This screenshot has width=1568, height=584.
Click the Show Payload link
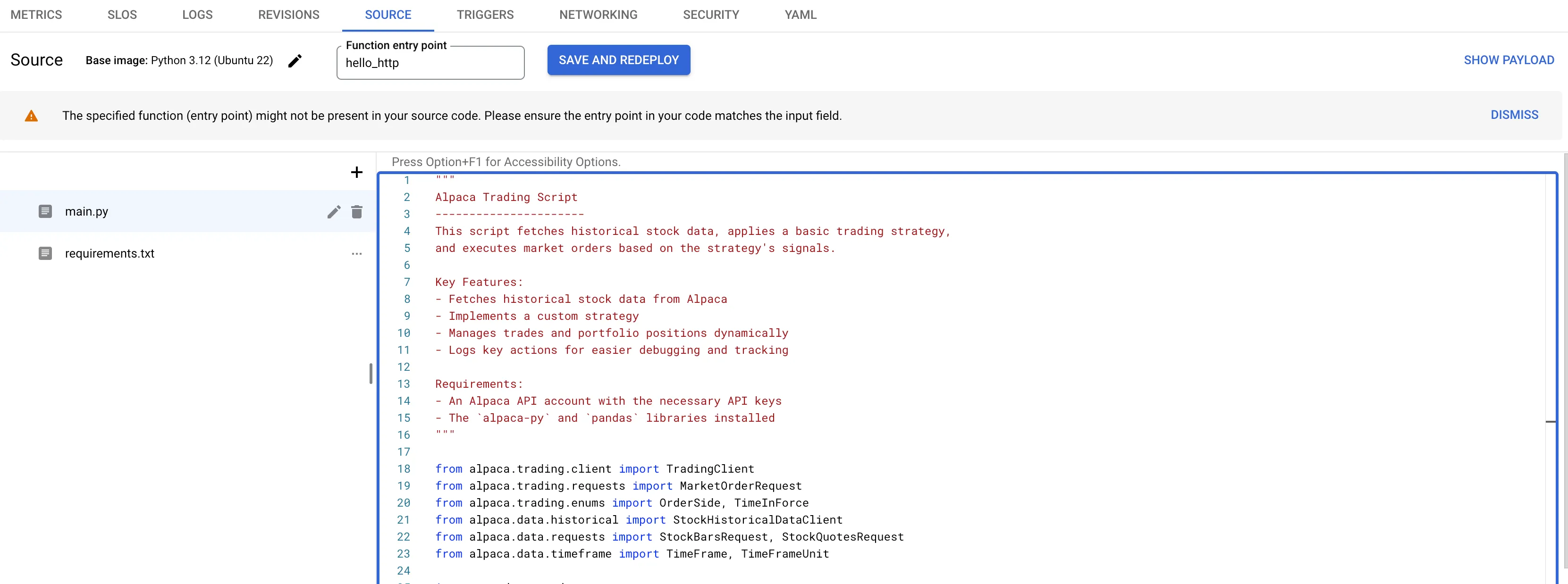tap(1509, 60)
